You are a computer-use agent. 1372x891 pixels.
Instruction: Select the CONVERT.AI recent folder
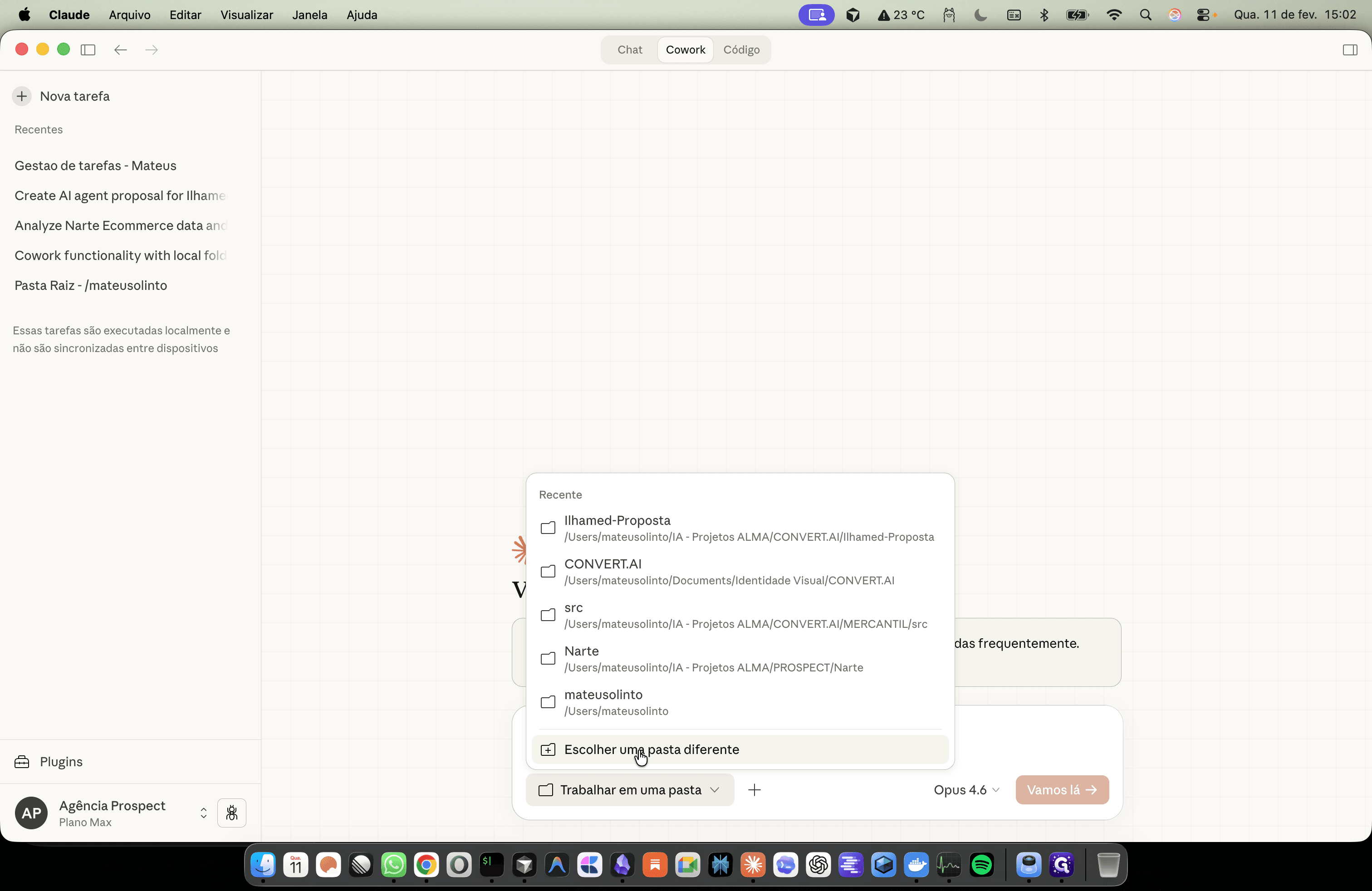[x=740, y=572]
